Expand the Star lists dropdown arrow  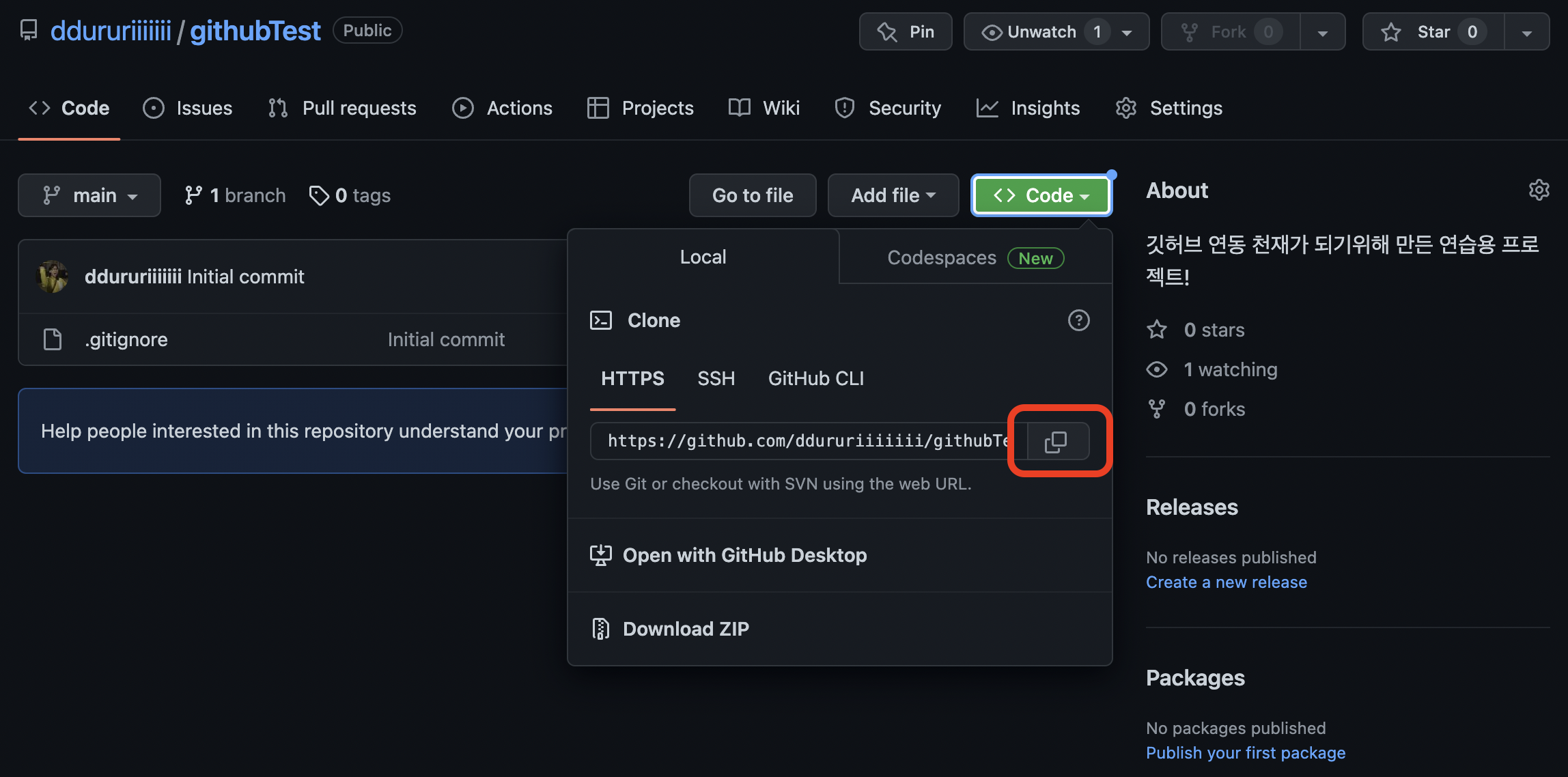1527,31
